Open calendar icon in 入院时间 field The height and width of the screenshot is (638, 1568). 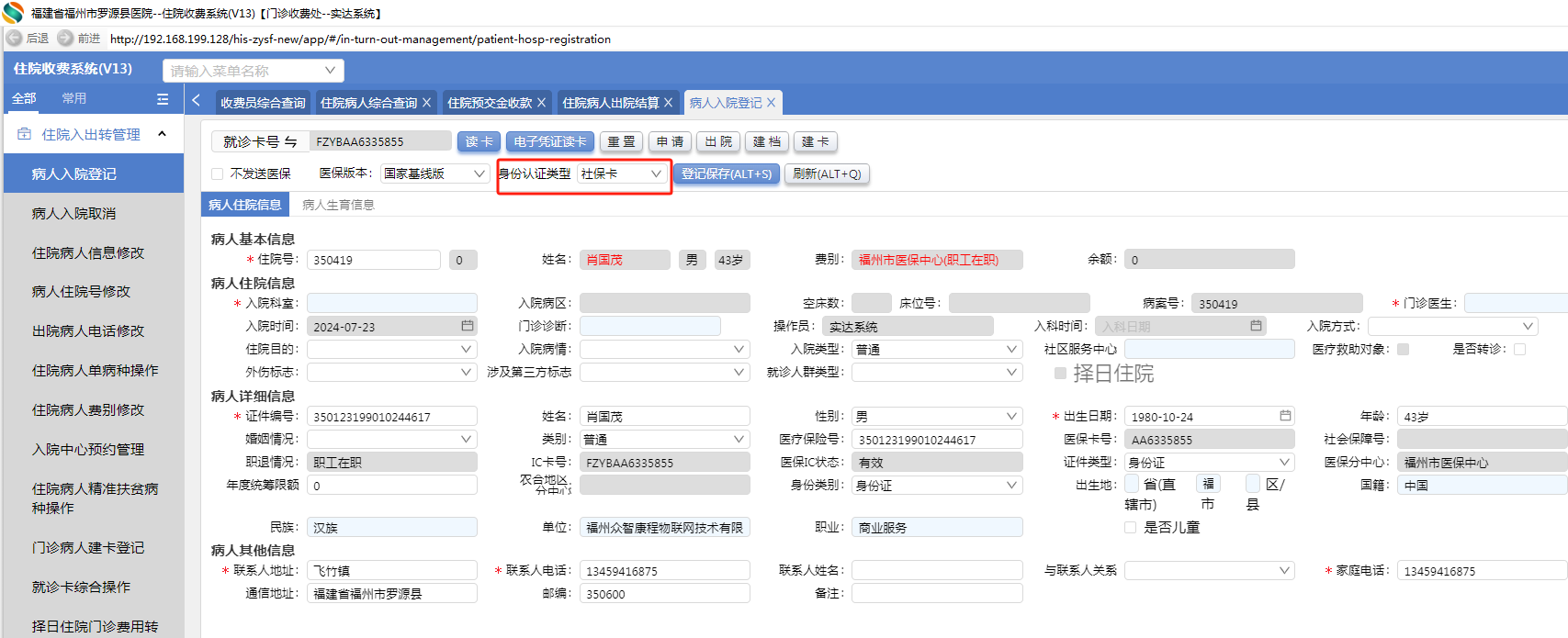(x=468, y=326)
